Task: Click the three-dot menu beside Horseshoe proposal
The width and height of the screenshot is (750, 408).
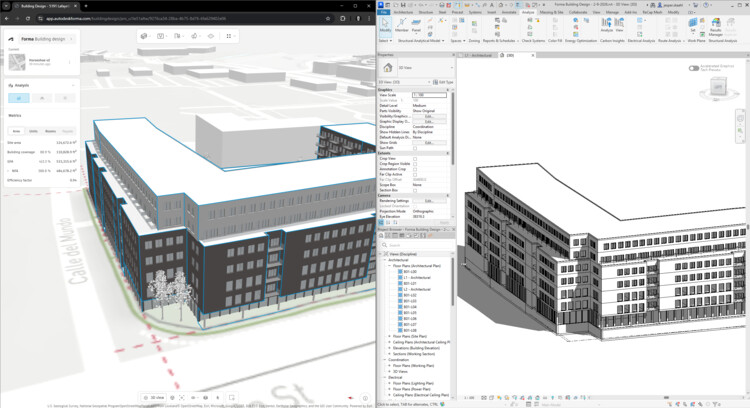Action: tap(69, 62)
